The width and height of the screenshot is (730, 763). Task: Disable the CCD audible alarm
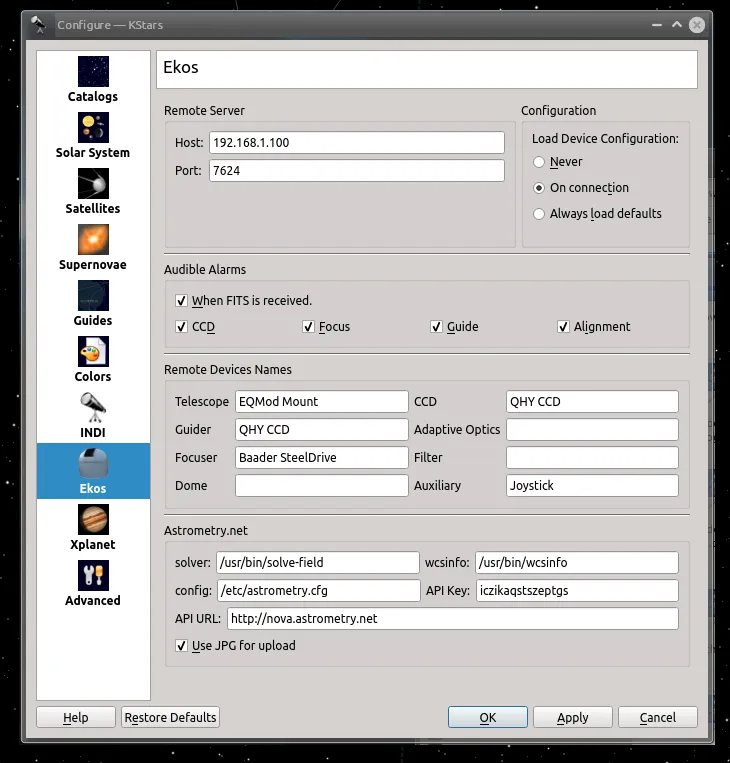[x=195, y=327]
